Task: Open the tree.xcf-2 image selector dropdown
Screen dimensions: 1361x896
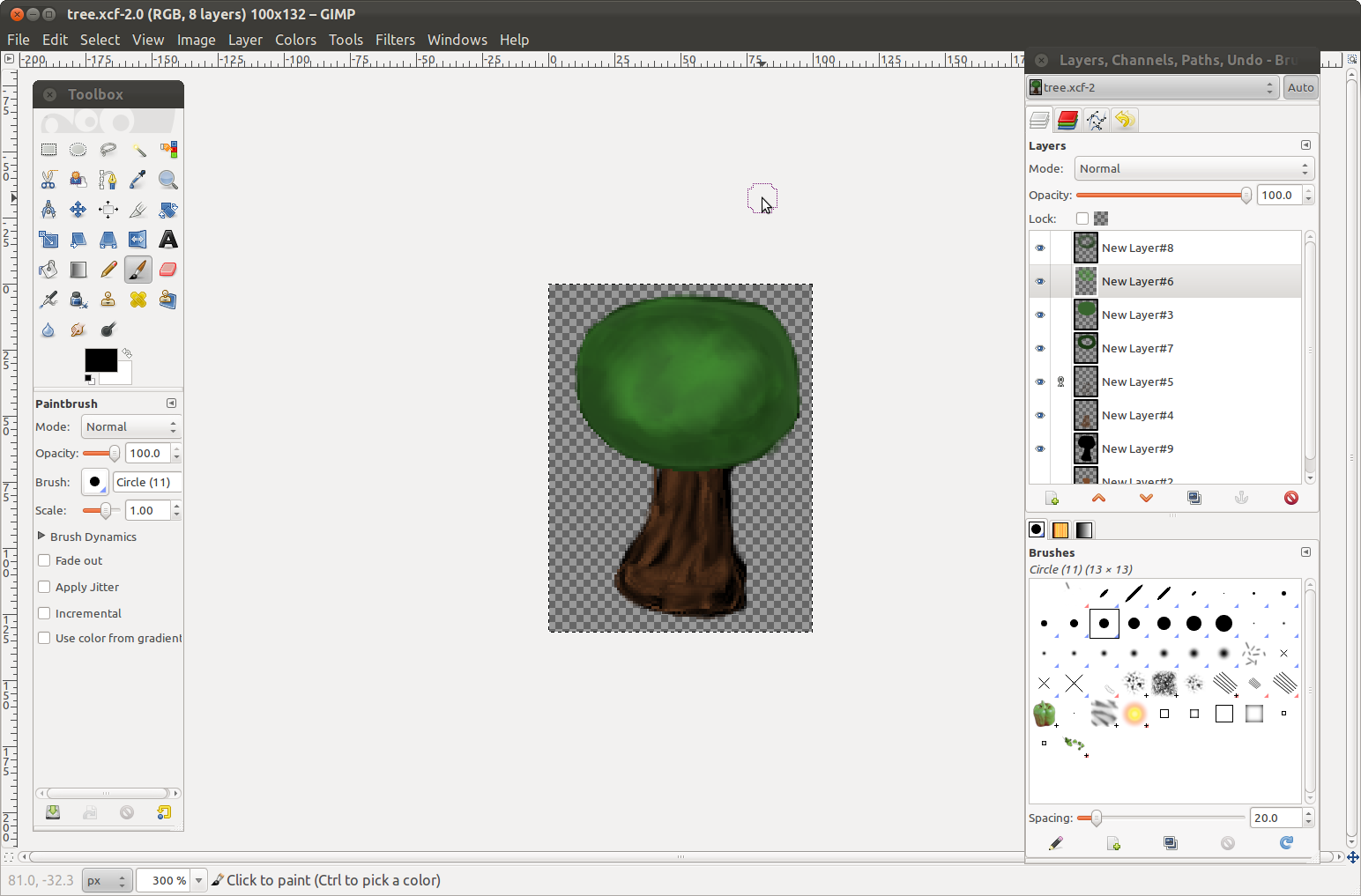Action: pyautogui.click(x=1153, y=87)
